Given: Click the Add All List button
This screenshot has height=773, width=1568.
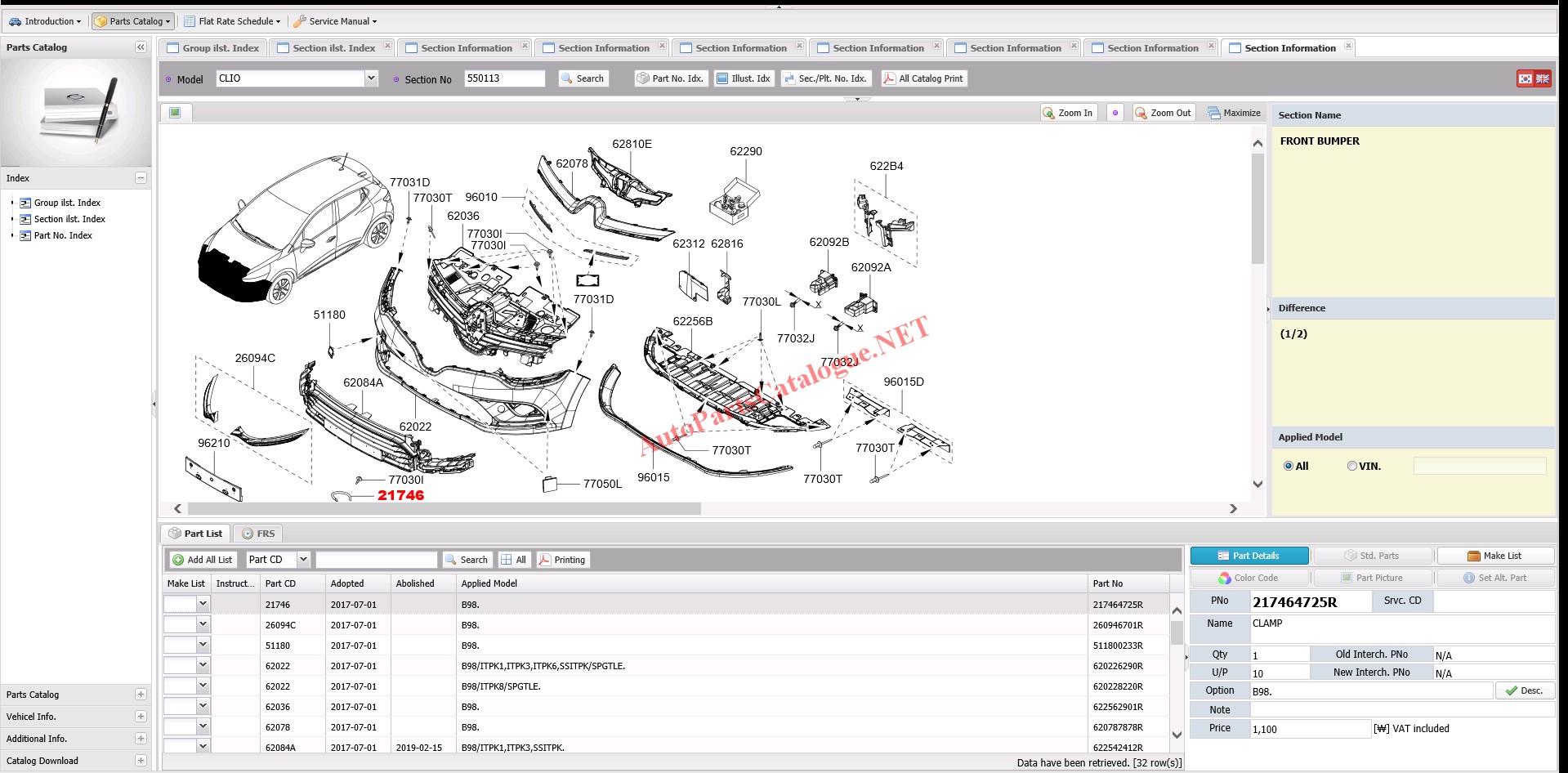Looking at the screenshot, I should (202, 560).
